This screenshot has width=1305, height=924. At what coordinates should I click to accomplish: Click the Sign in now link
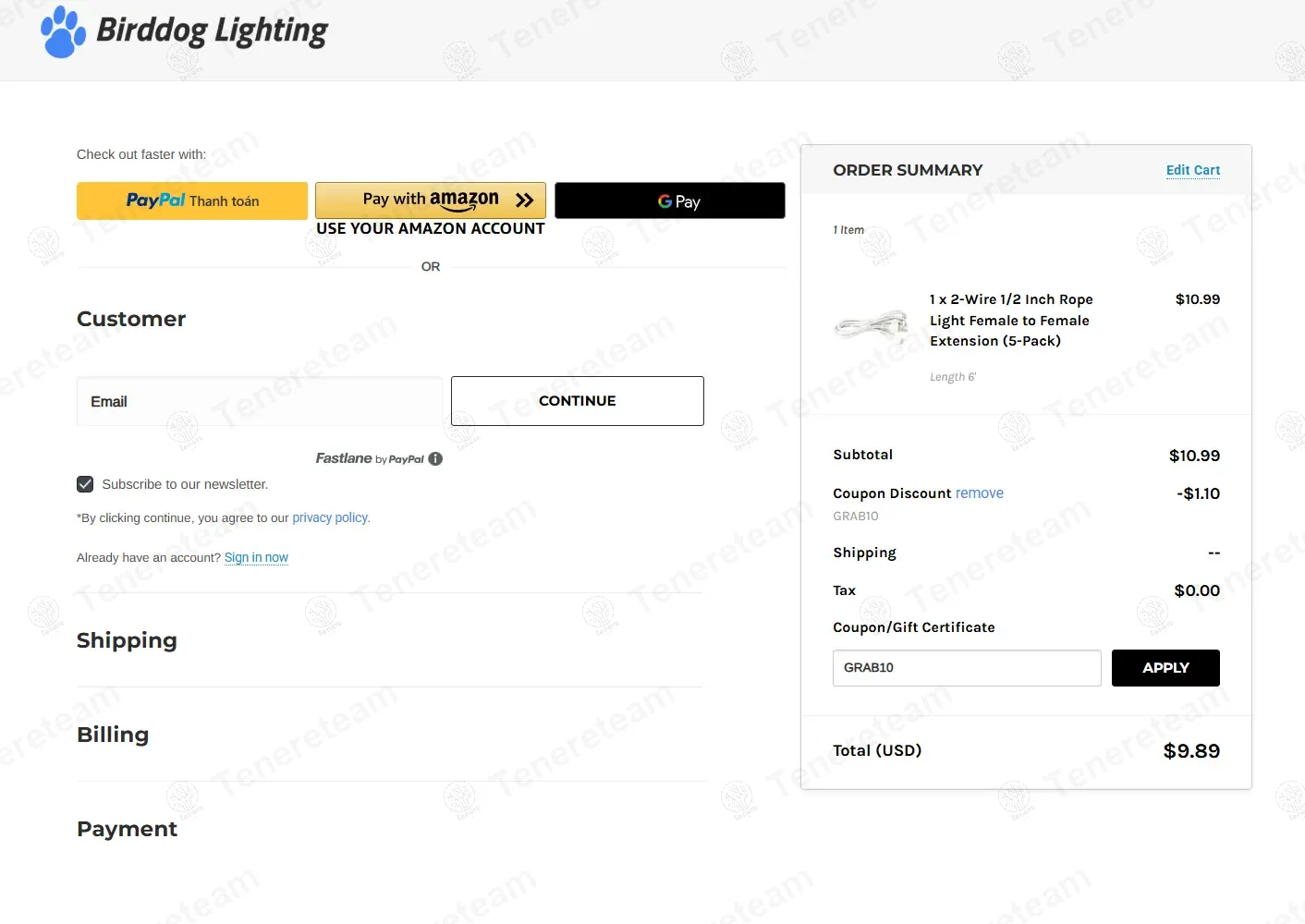click(256, 557)
